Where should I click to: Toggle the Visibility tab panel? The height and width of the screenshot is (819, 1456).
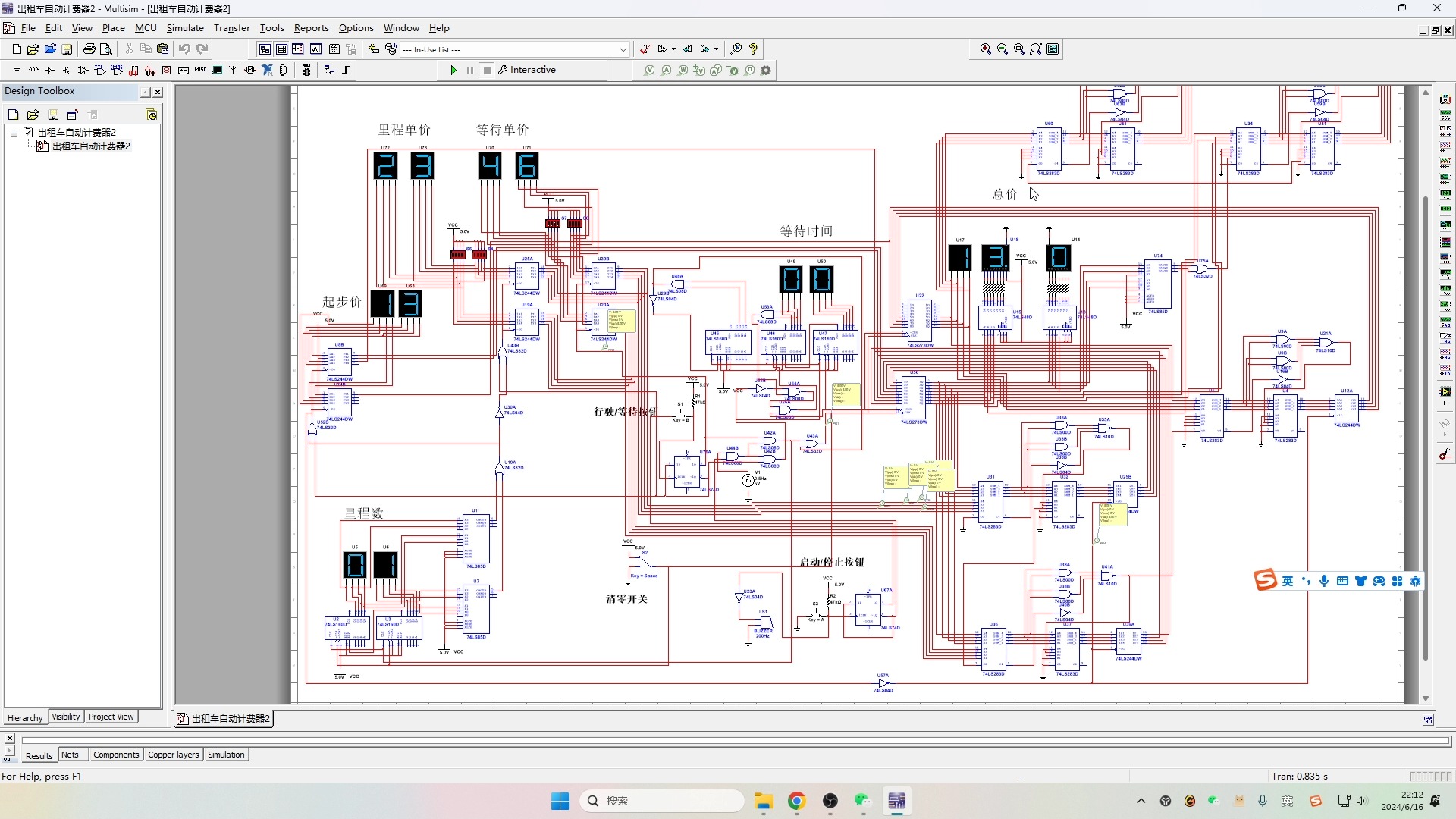(65, 716)
